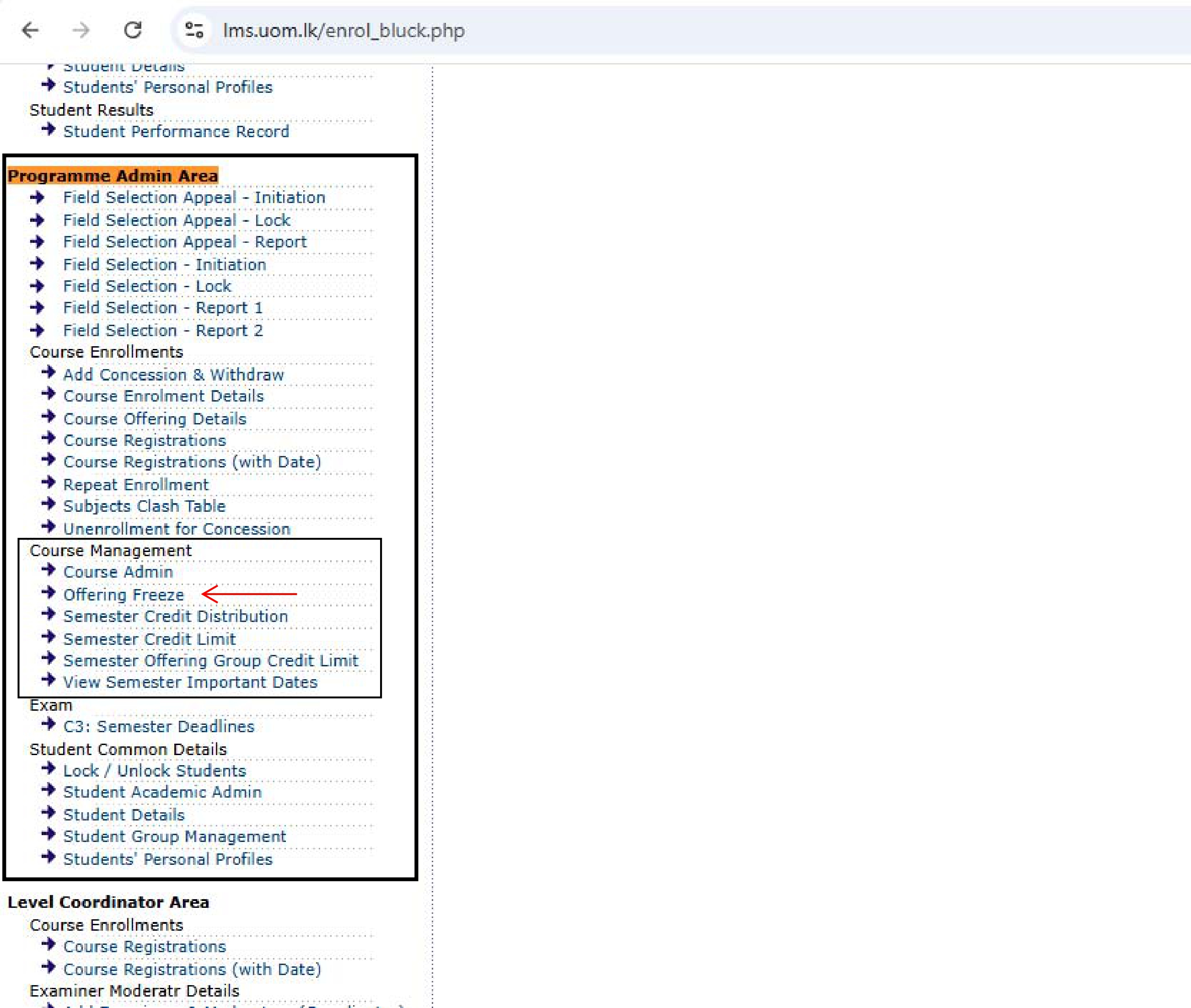Viewport: 1191px width, 1008px height.
Task: Click arrow icon beside View Semester Important Dates
Action: 48,680
